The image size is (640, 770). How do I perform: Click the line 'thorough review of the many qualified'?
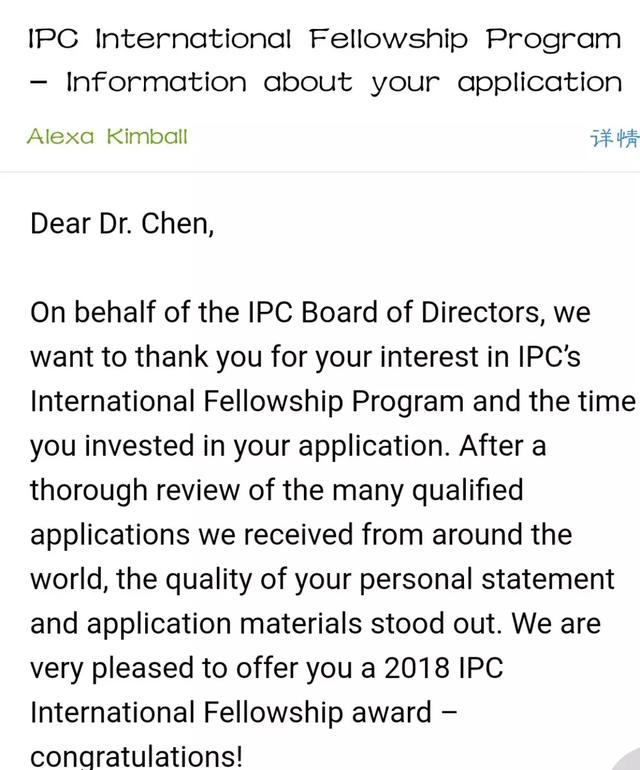tap(277, 491)
